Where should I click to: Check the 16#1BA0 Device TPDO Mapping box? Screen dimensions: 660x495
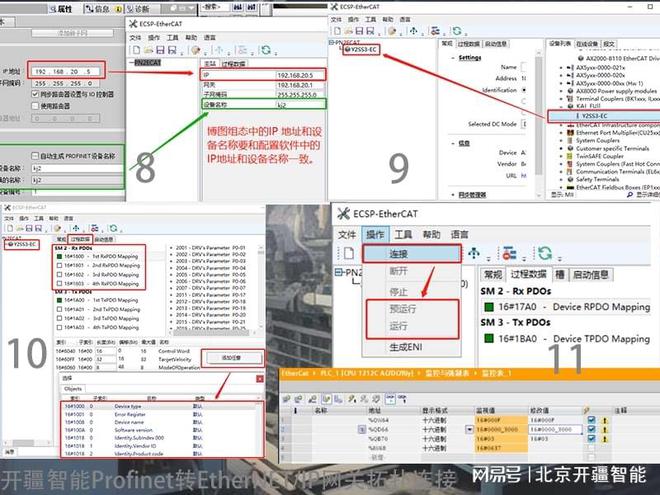489,338
